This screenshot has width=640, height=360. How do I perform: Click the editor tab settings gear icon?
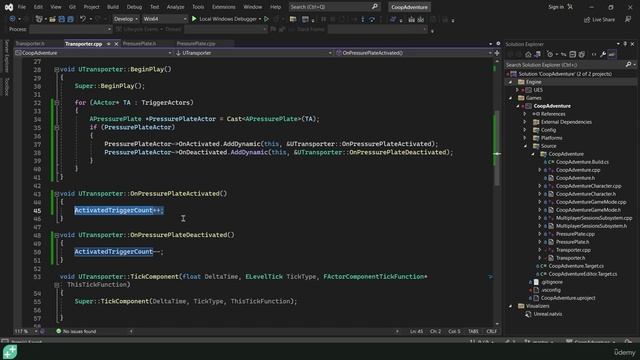(x=498, y=44)
